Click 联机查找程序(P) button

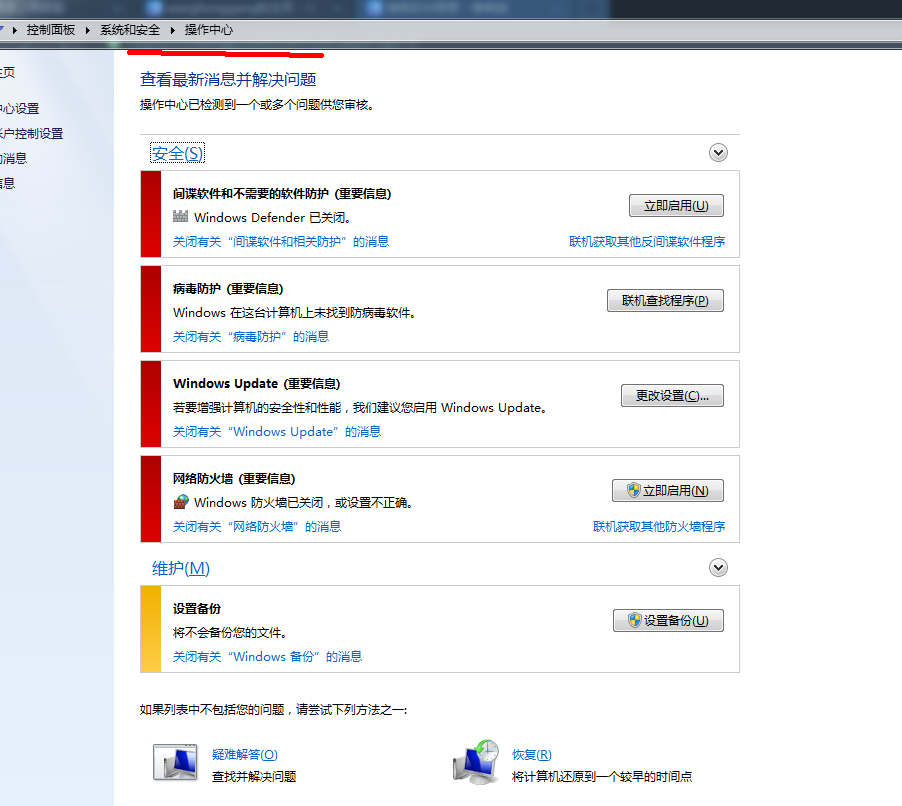click(x=665, y=300)
